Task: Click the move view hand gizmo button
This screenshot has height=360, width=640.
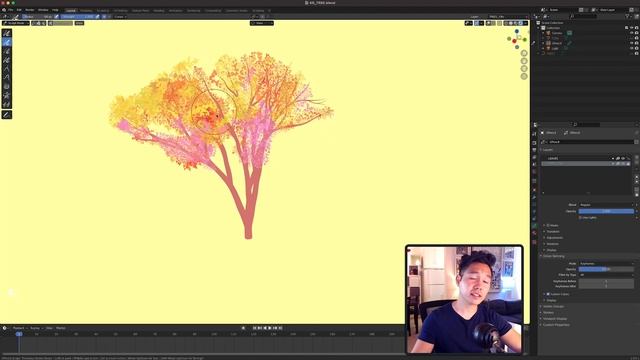Action: [x=524, y=61]
